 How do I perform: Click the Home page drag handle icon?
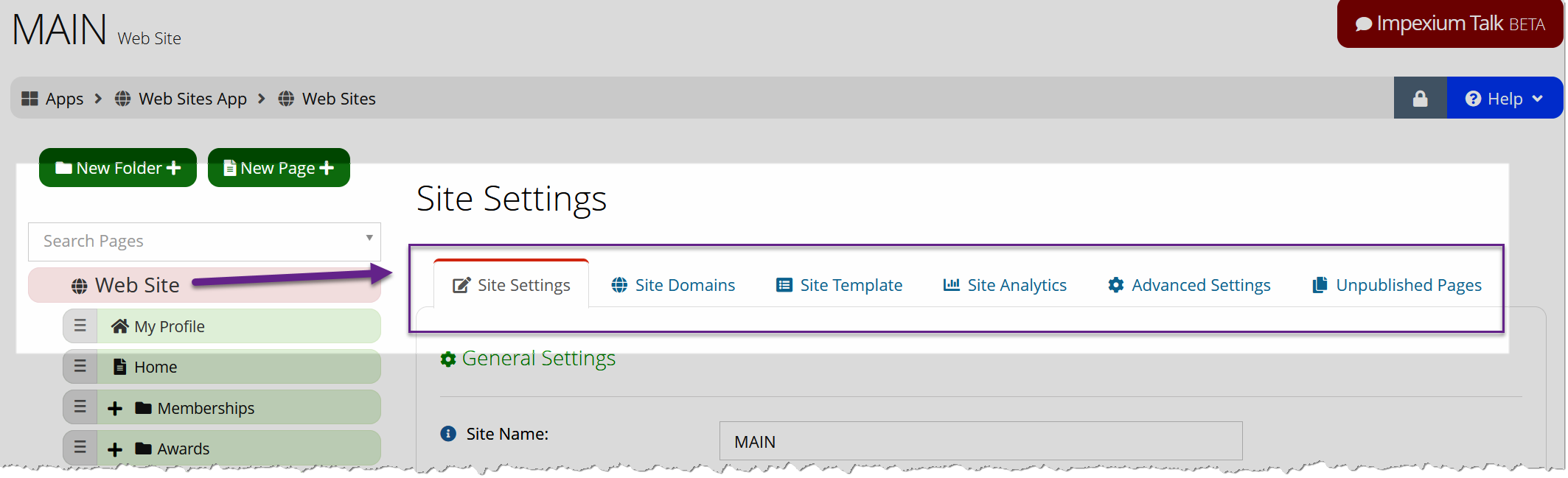pyautogui.click(x=80, y=366)
